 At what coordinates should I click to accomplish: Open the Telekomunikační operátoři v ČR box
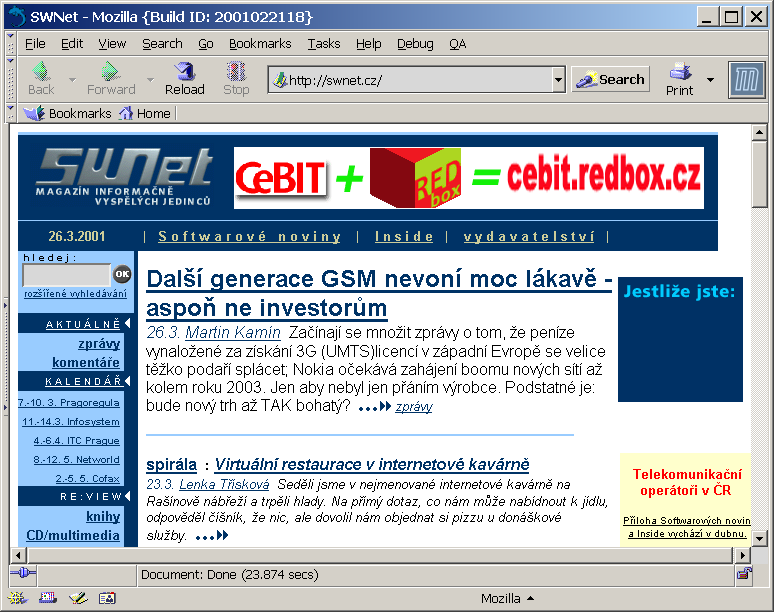687,499
